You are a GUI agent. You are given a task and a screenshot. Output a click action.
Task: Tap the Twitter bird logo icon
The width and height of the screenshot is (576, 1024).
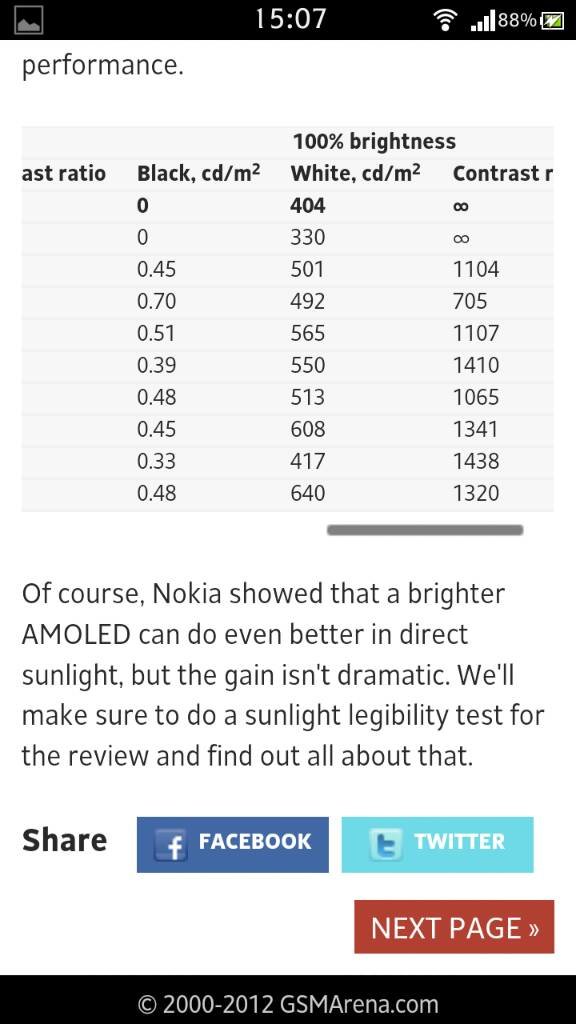point(386,844)
